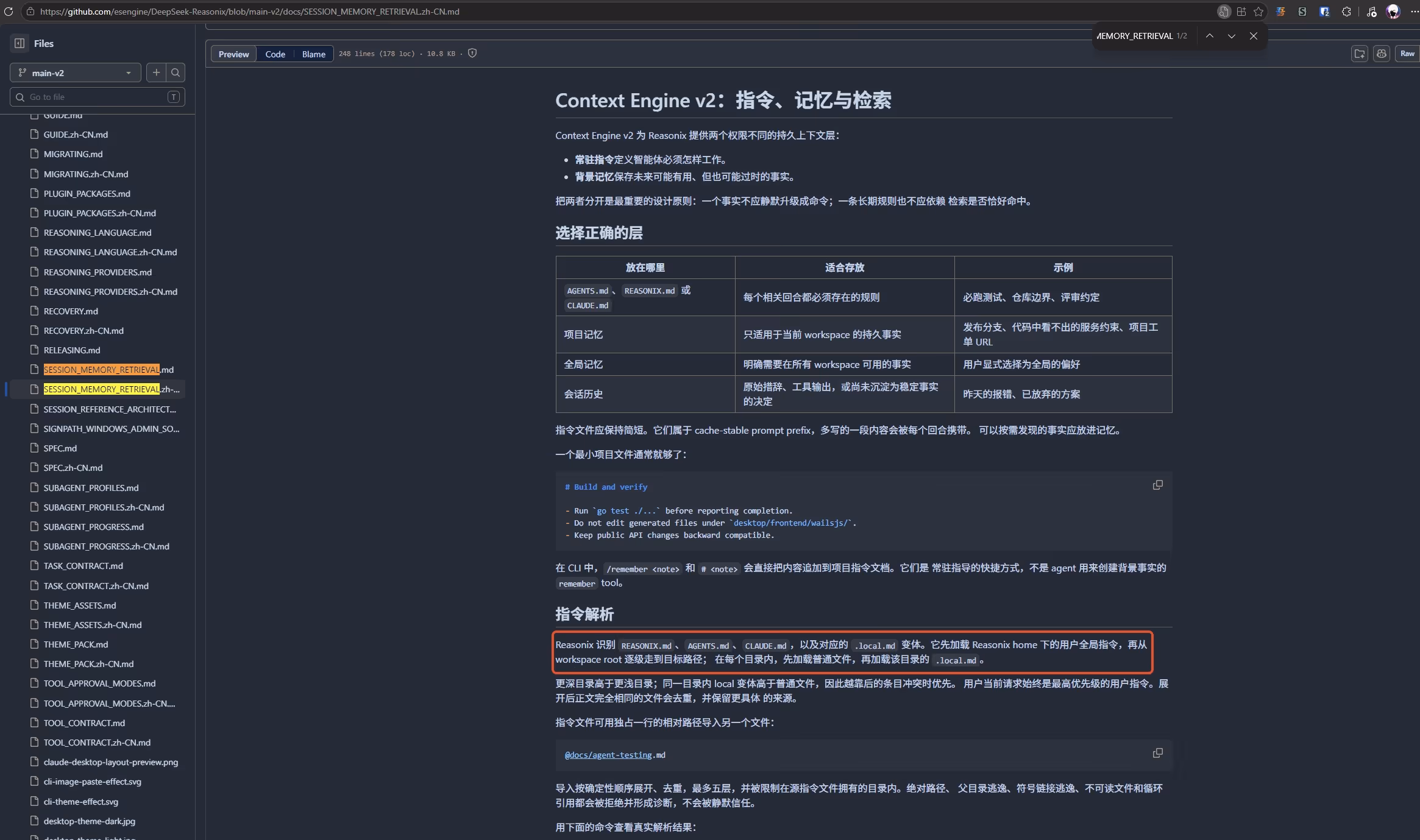The image size is (1420, 840).
Task: Open SUBAGENT_PROFILES.md in the file tree
Action: click(91, 488)
